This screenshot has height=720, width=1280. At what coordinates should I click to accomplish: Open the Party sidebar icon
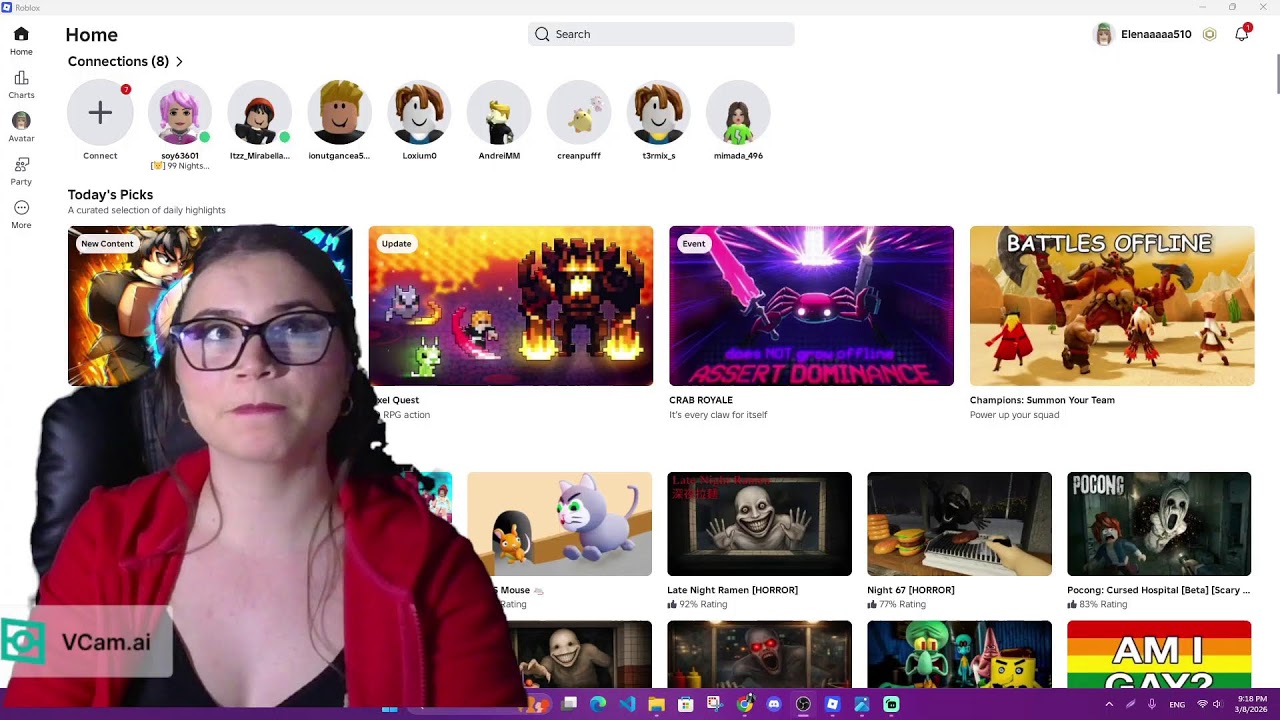(21, 165)
